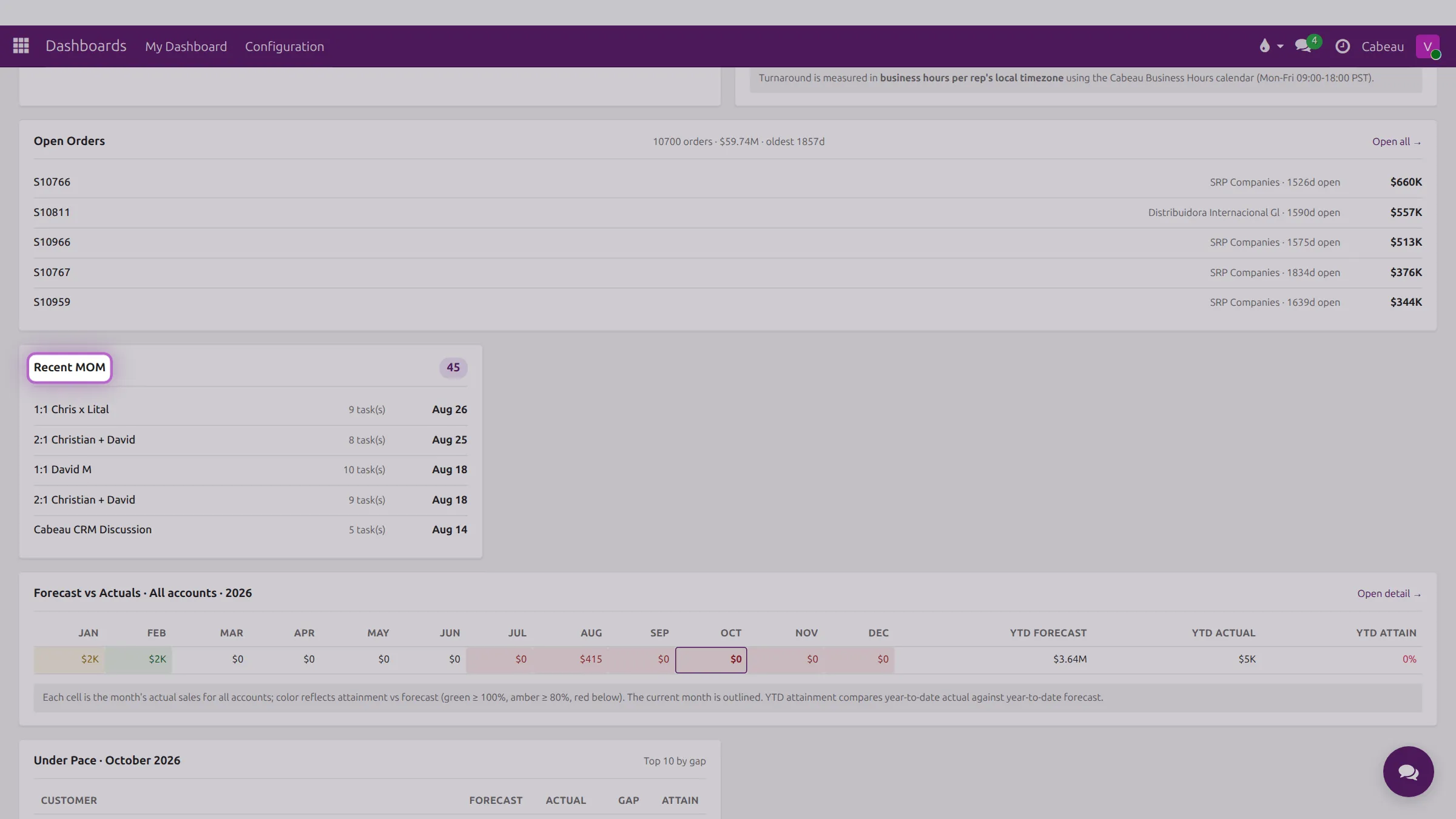The height and width of the screenshot is (819, 1456).
Task: Click the CUSTOMER column header
Action: pos(69,800)
